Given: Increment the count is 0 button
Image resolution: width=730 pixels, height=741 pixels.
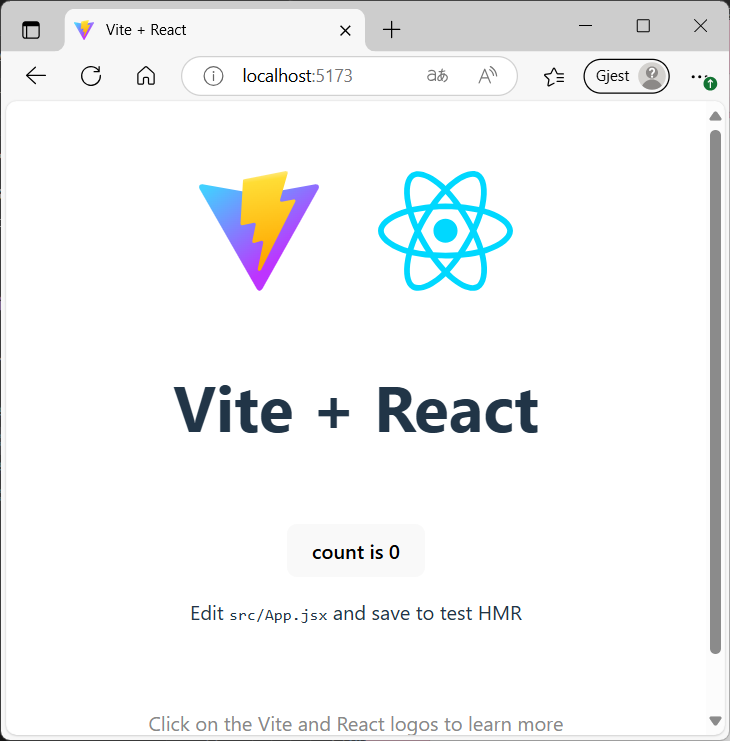Looking at the screenshot, I should coord(356,552).
